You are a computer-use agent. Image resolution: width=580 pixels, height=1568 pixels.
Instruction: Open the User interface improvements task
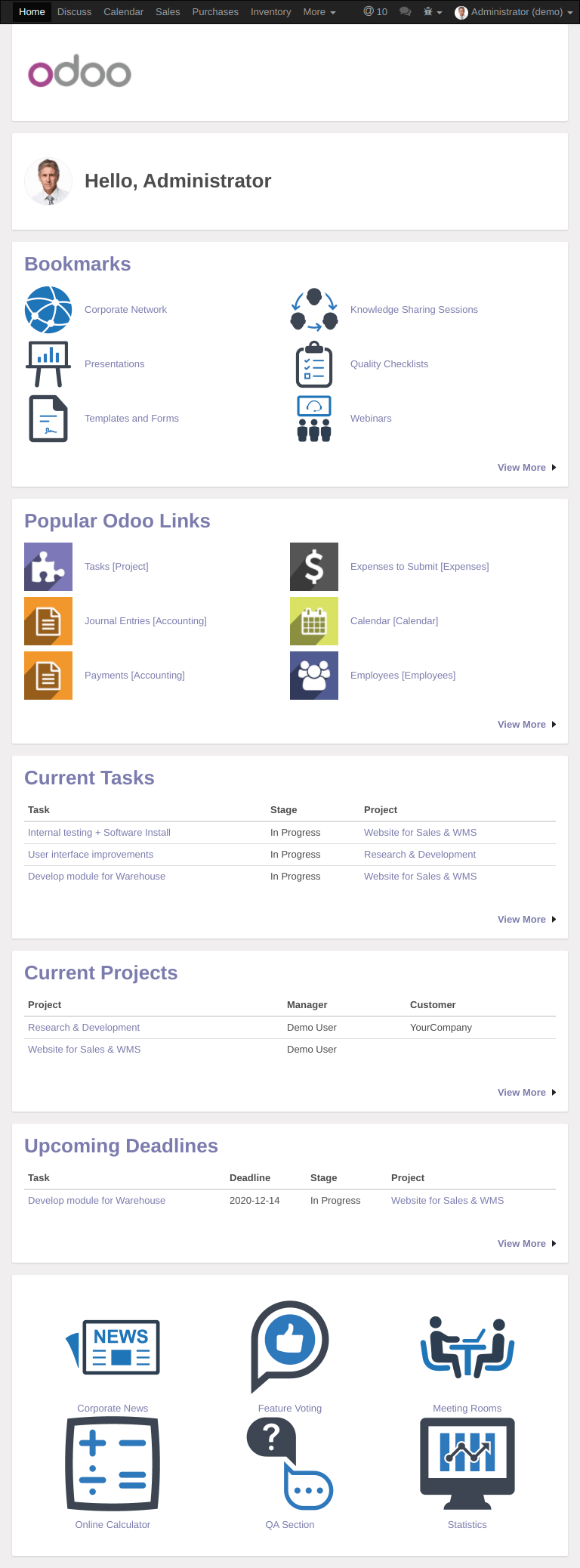click(91, 855)
